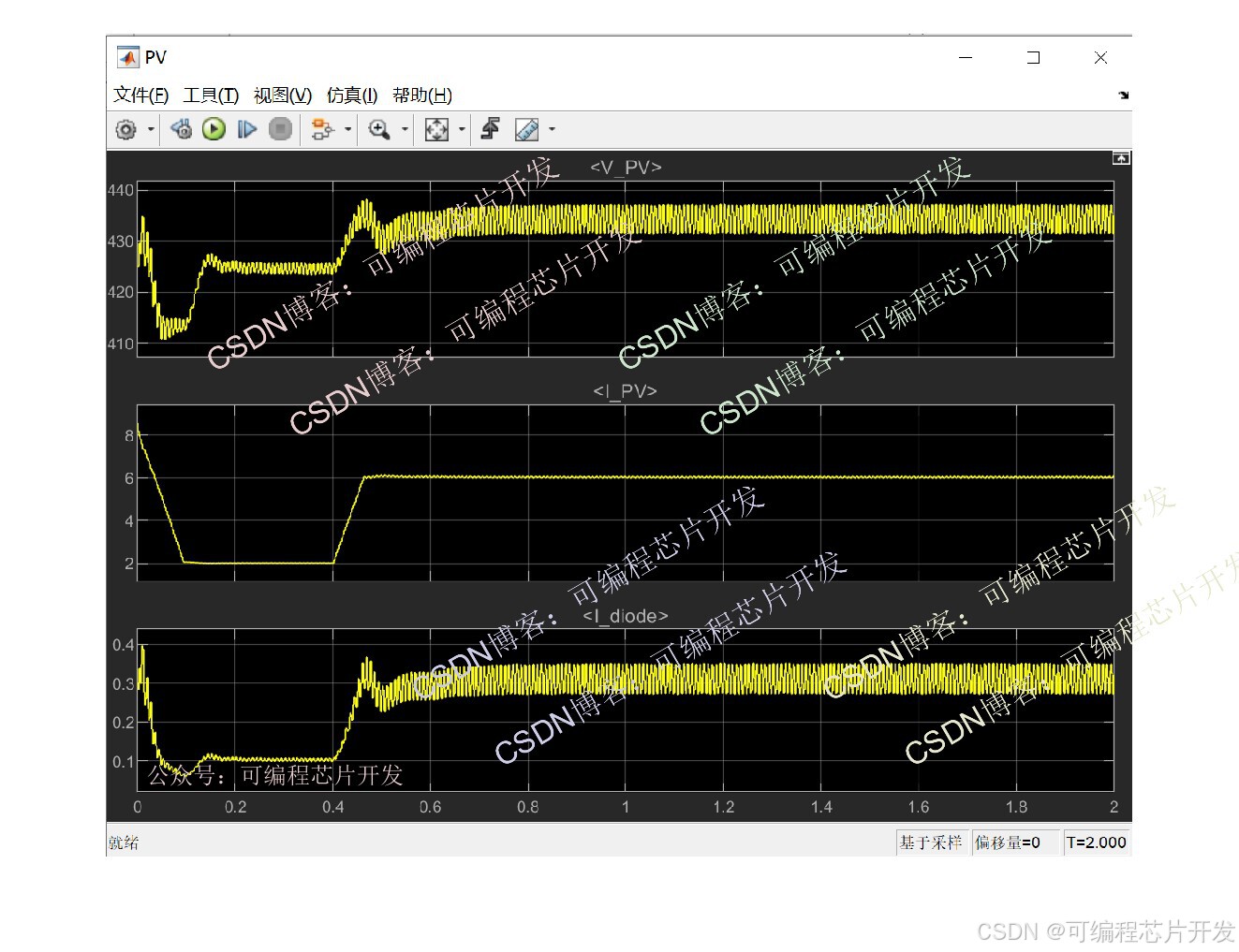Expand the configuration properties dropdown arrow
1239x952 pixels.
[x=151, y=129]
